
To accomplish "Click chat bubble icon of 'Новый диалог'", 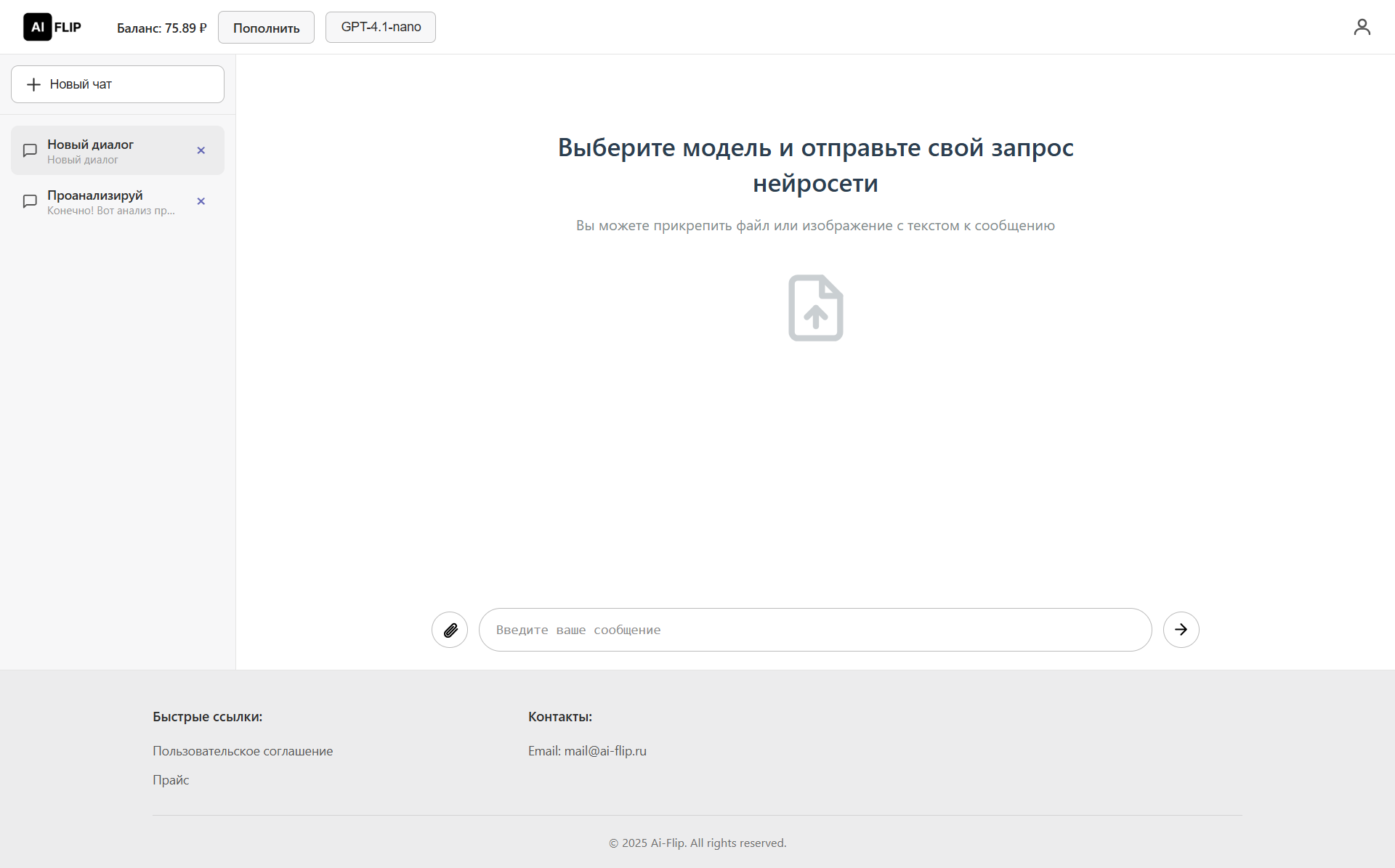I will click(30, 150).
